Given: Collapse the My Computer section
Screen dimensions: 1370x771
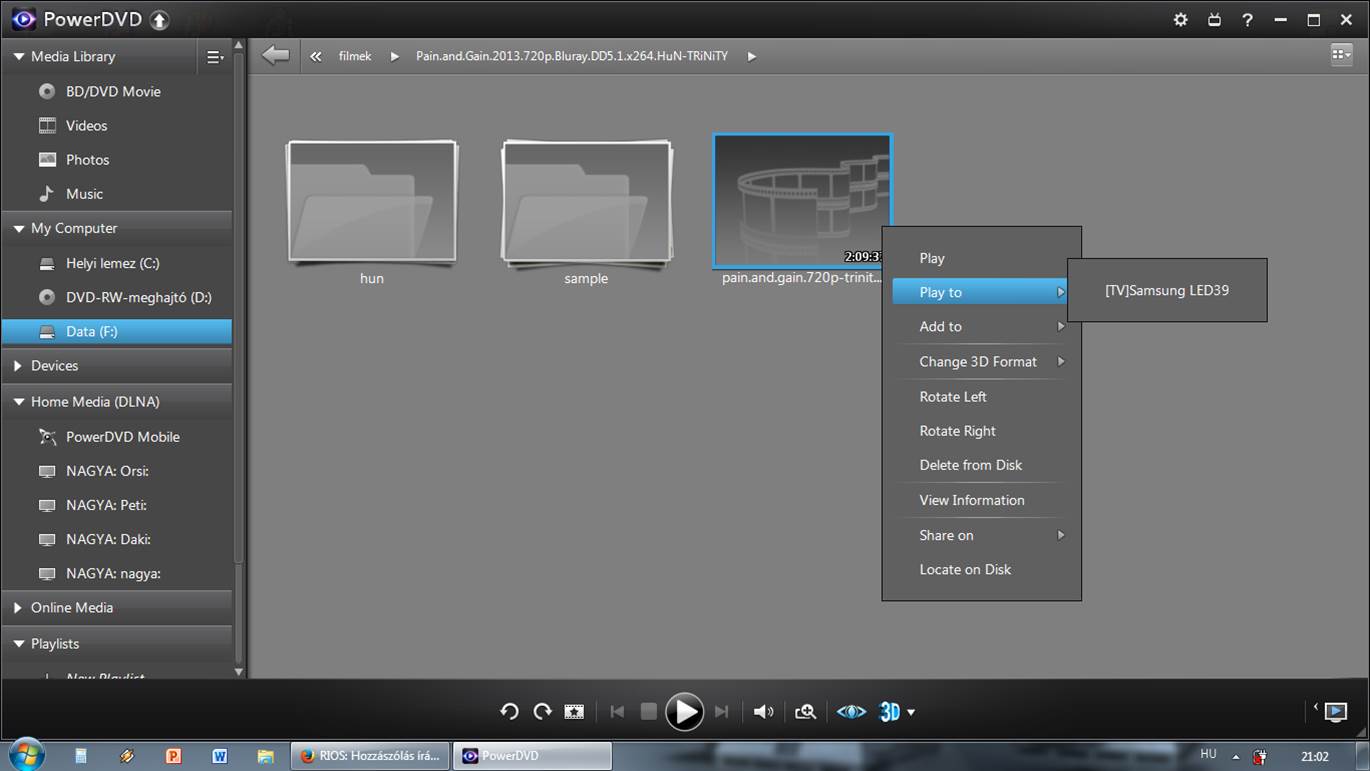Looking at the screenshot, I should click(x=19, y=229).
